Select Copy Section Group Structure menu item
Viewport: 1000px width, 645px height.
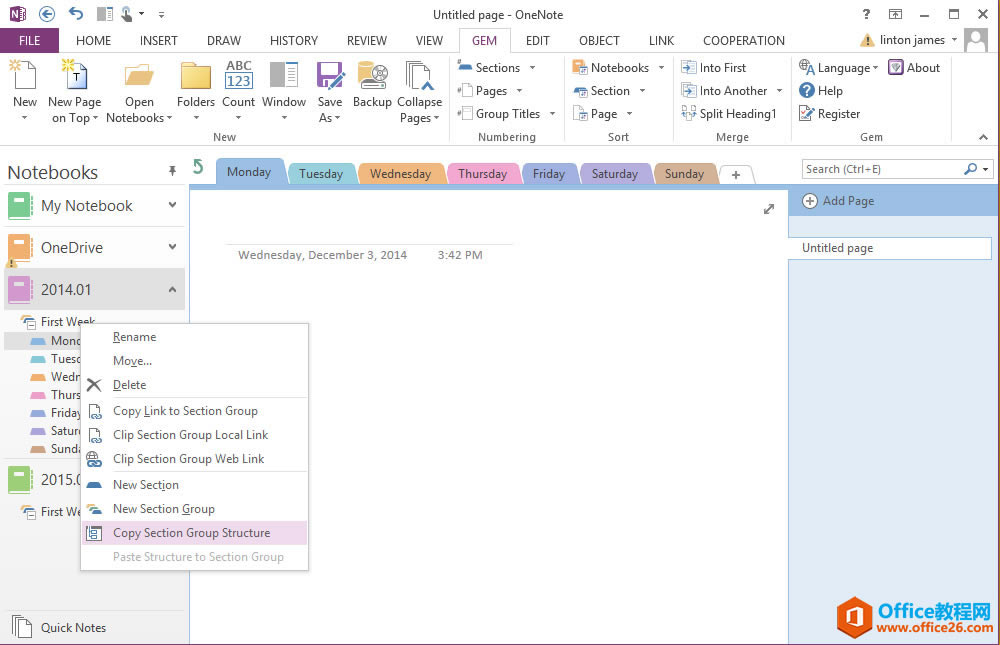click(x=191, y=533)
